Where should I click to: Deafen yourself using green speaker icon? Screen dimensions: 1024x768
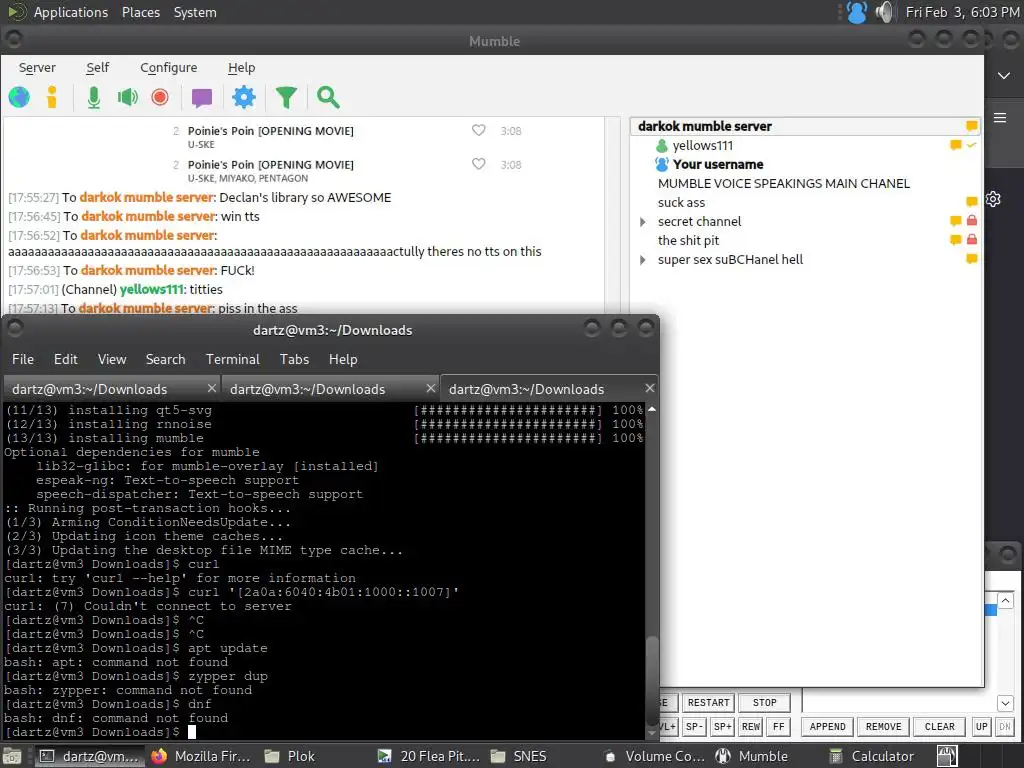pyautogui.click(x=127, y=97)
